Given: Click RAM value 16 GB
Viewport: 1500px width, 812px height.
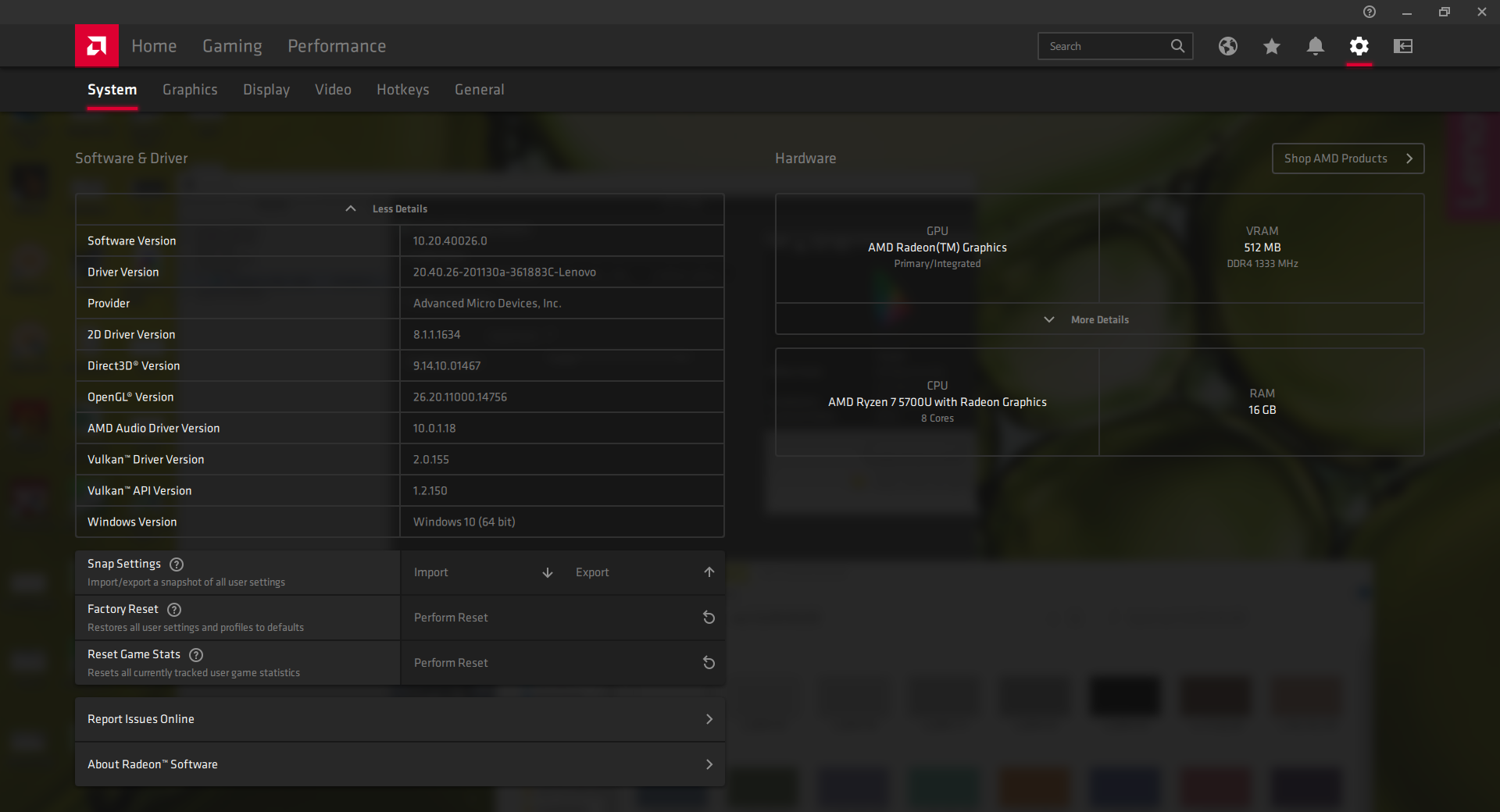Looking at the screenshot, I should [1262, 410].
